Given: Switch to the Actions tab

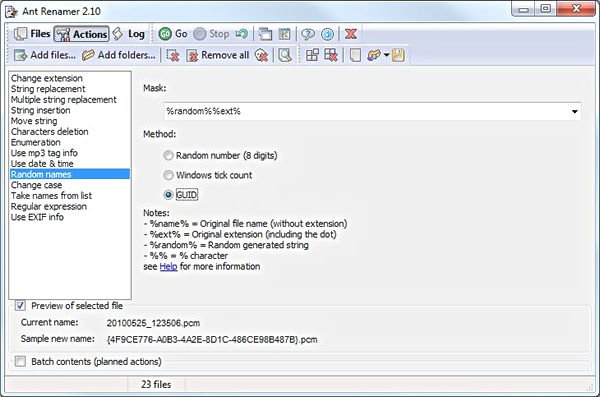Looking at the screenshot, I should pos(82,34).
